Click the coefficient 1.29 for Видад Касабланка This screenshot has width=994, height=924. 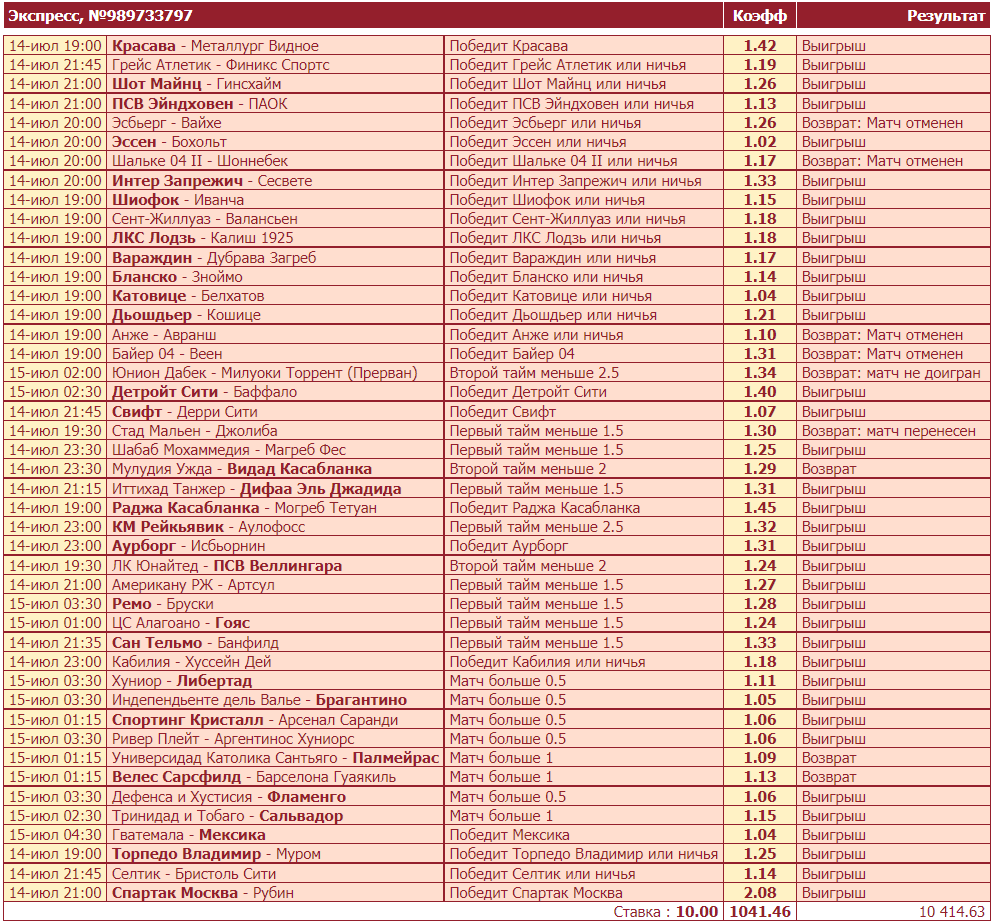pos(759,469)
